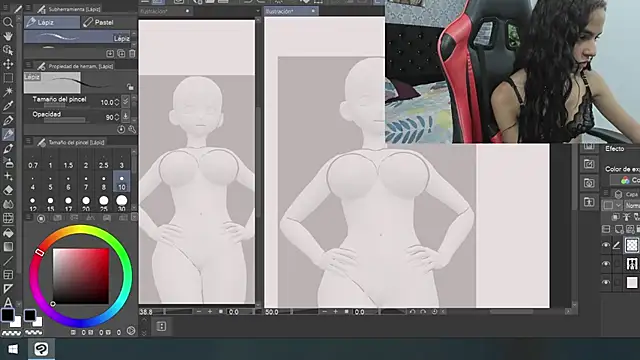
Task: Select the rectangular Selection tool
Action: (x=8, y=78)
